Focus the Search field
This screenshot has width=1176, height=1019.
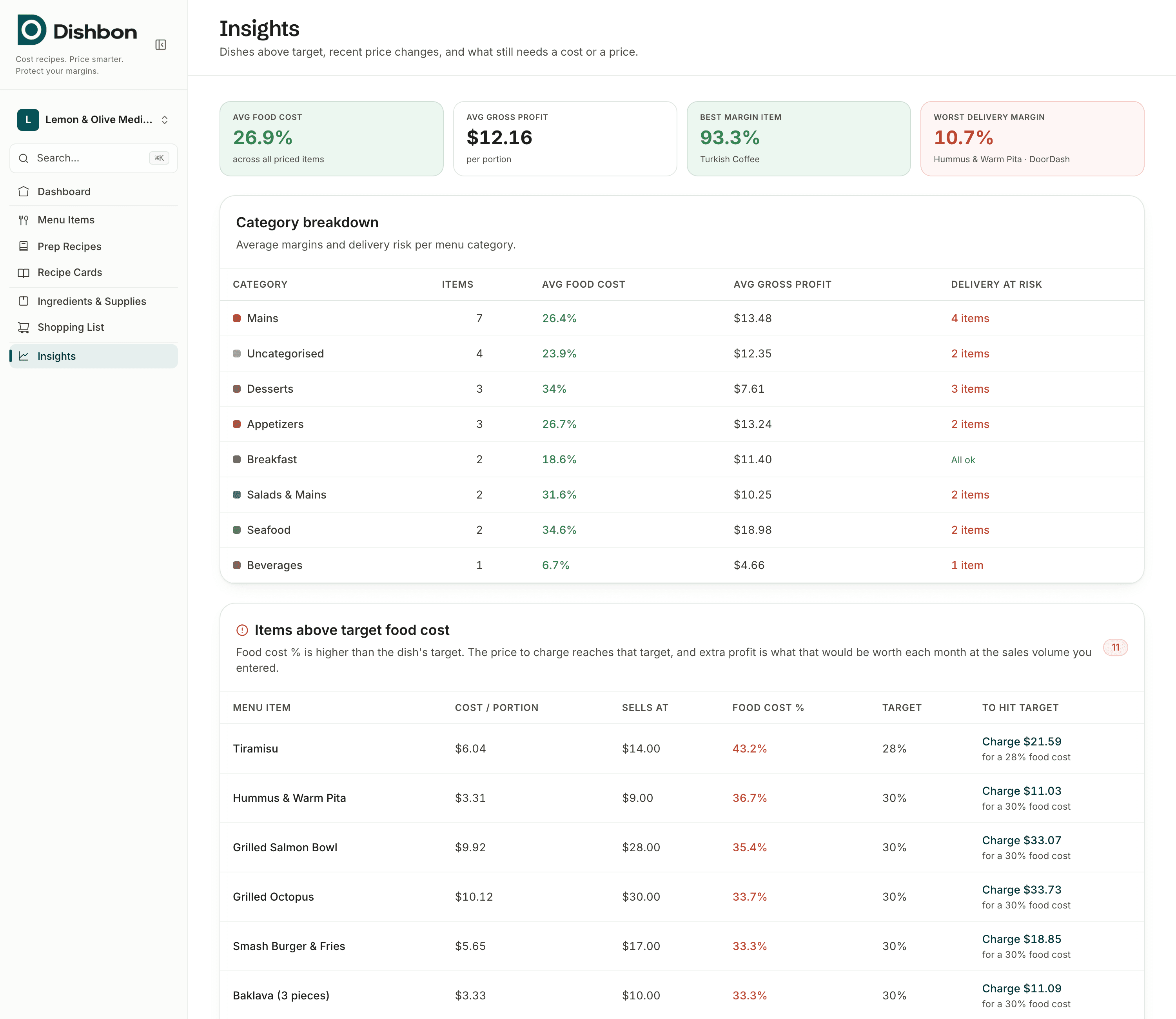[94, 158]
